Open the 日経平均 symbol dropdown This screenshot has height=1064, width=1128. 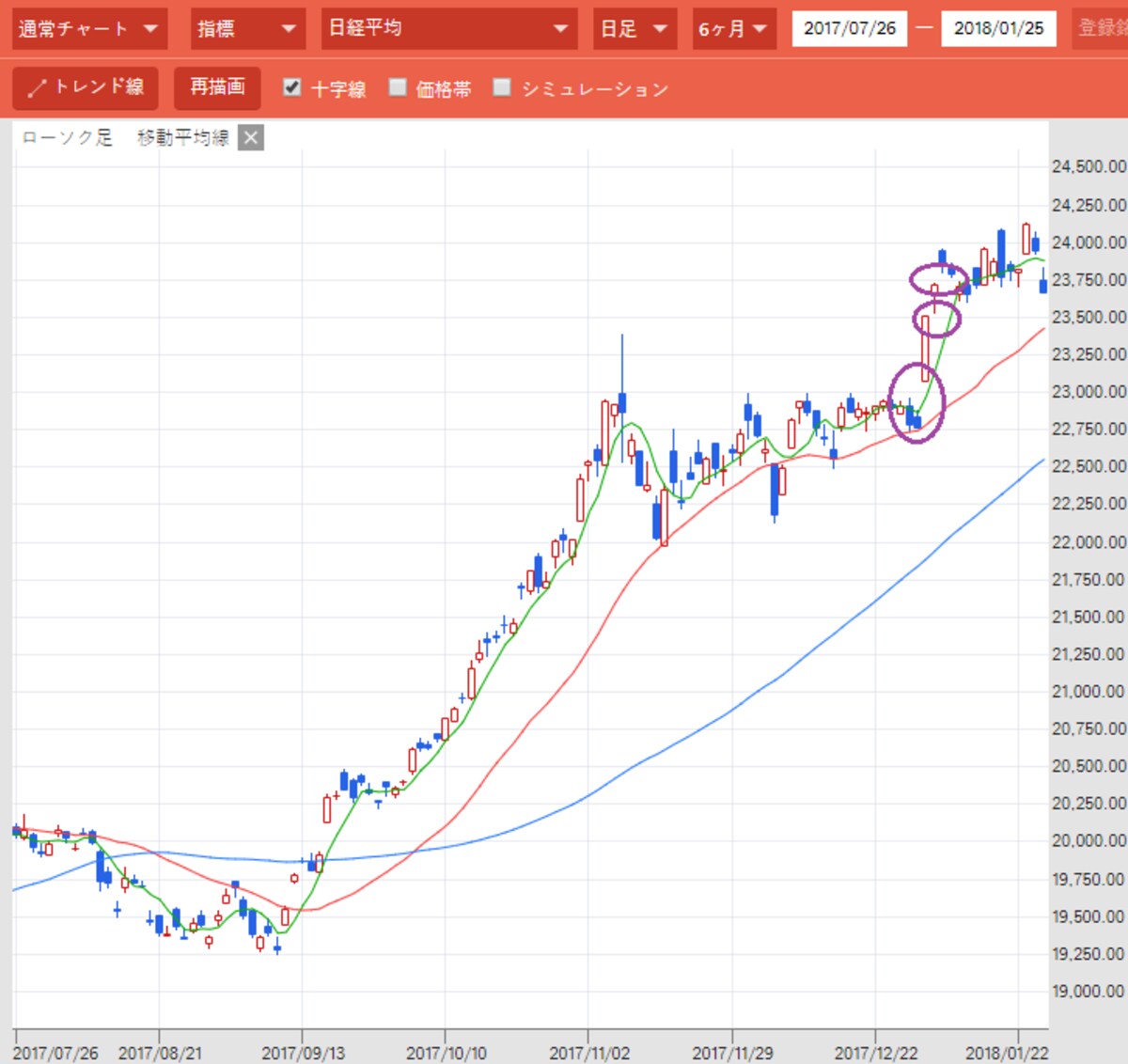449,29
